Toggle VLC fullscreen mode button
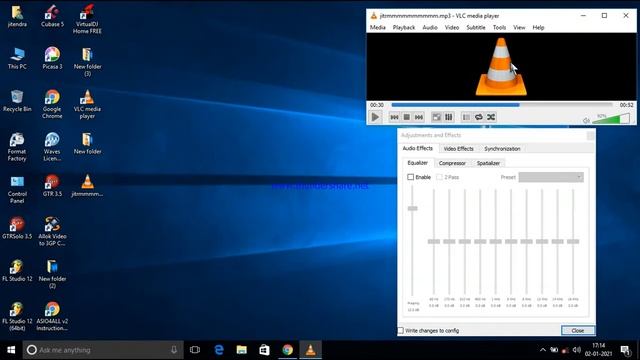The width and height of the screenshot is (640, 360). click(x=436, y=117)
